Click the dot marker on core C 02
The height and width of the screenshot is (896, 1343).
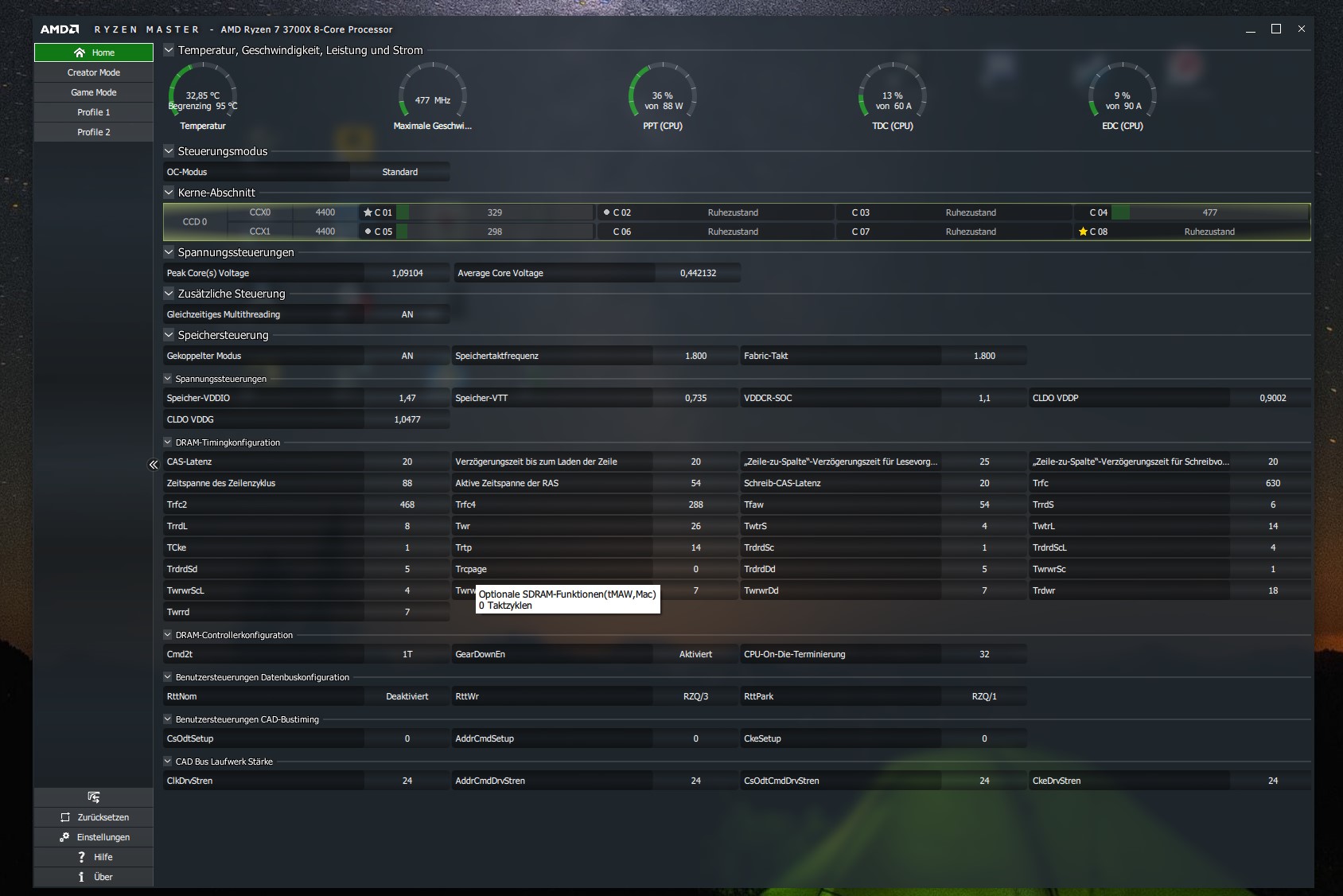coord(606,212)
